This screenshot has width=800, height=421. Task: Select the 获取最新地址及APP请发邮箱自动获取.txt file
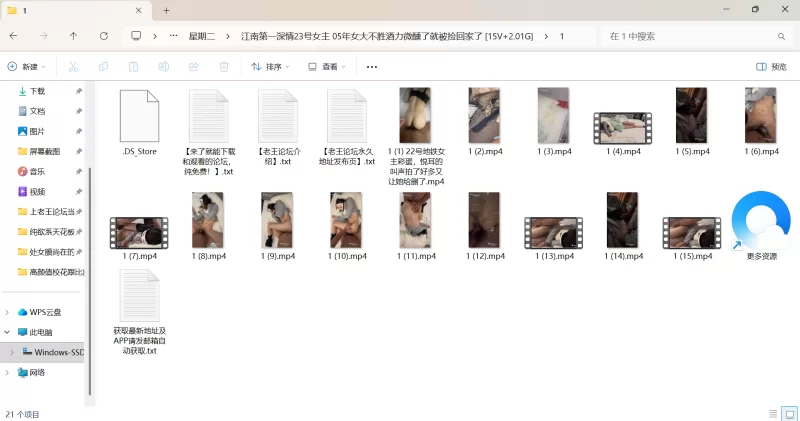(139, 312)
